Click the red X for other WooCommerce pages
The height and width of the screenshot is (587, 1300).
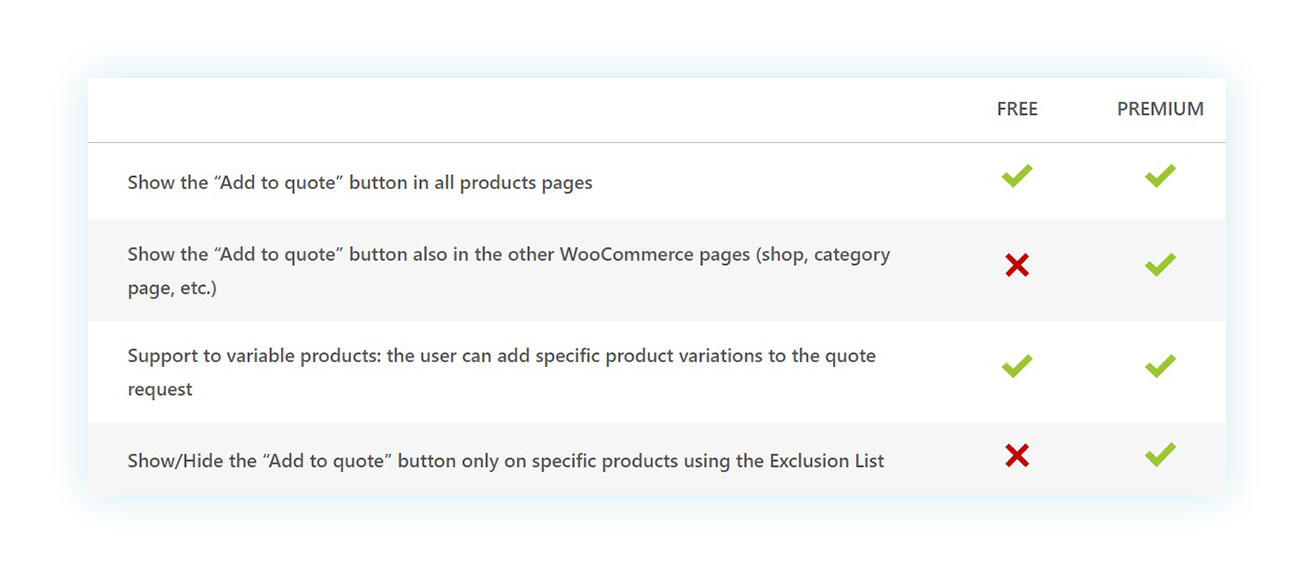click(1017, 265)
